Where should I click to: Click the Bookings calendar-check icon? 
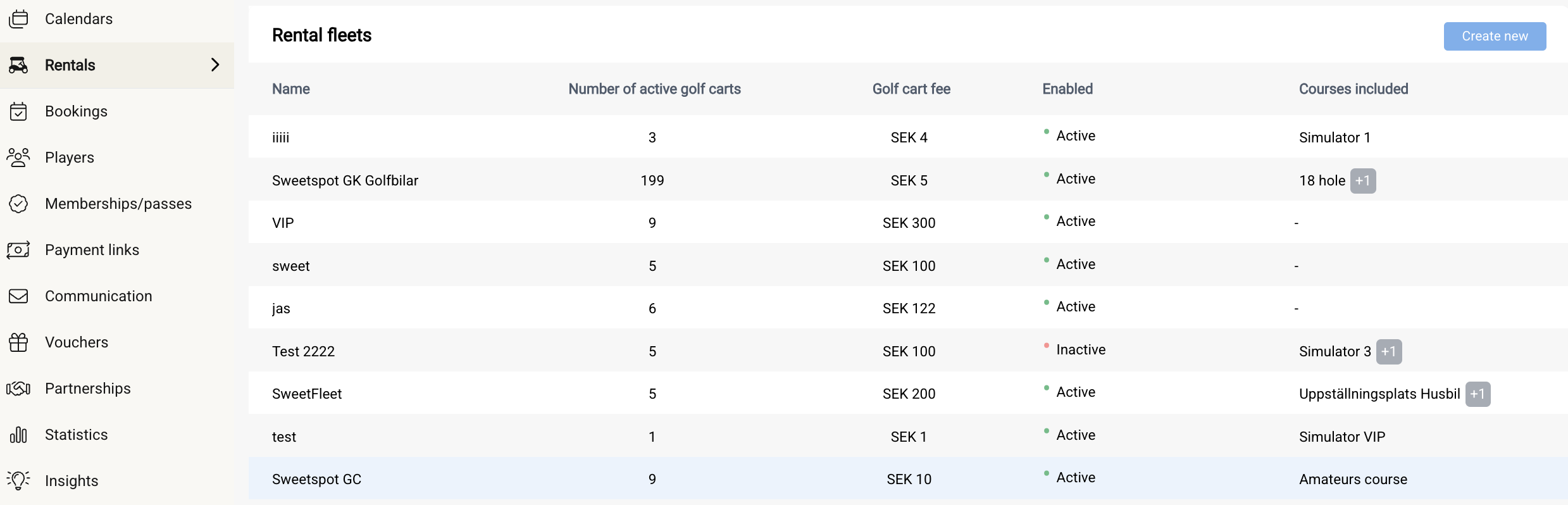pos(19,111)
